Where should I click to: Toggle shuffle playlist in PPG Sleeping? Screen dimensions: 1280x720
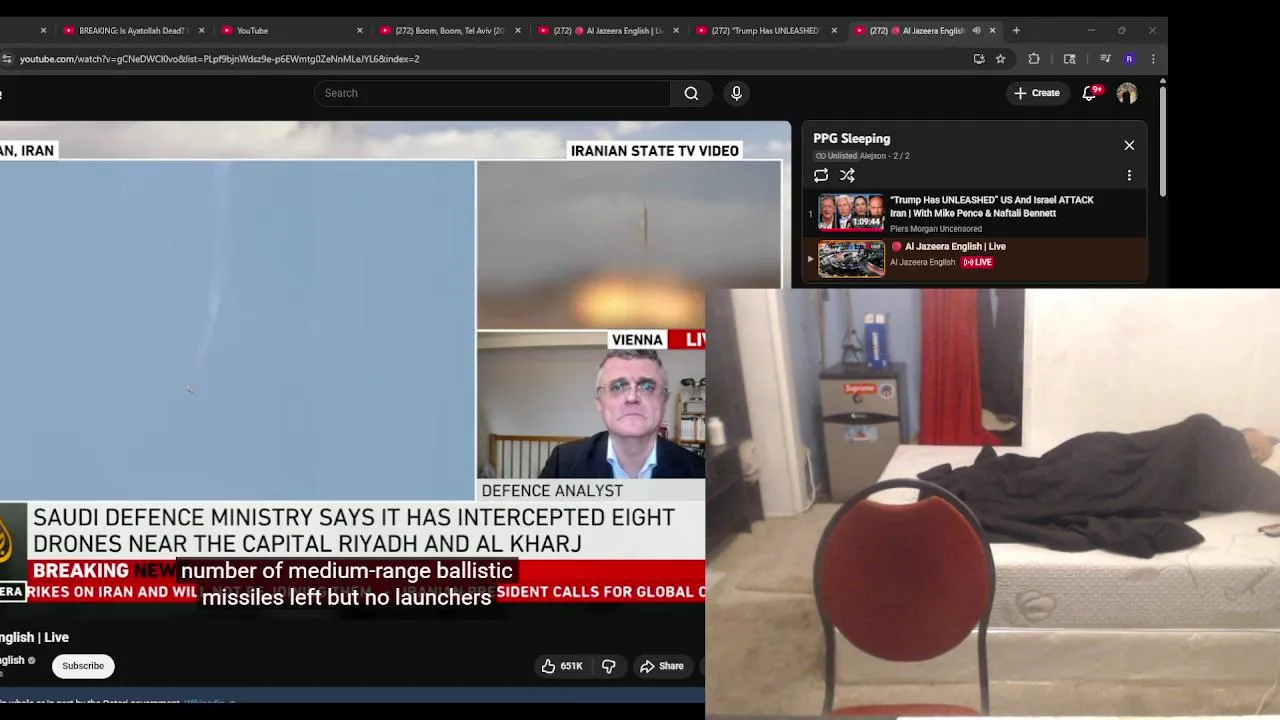tap(847, 175)
